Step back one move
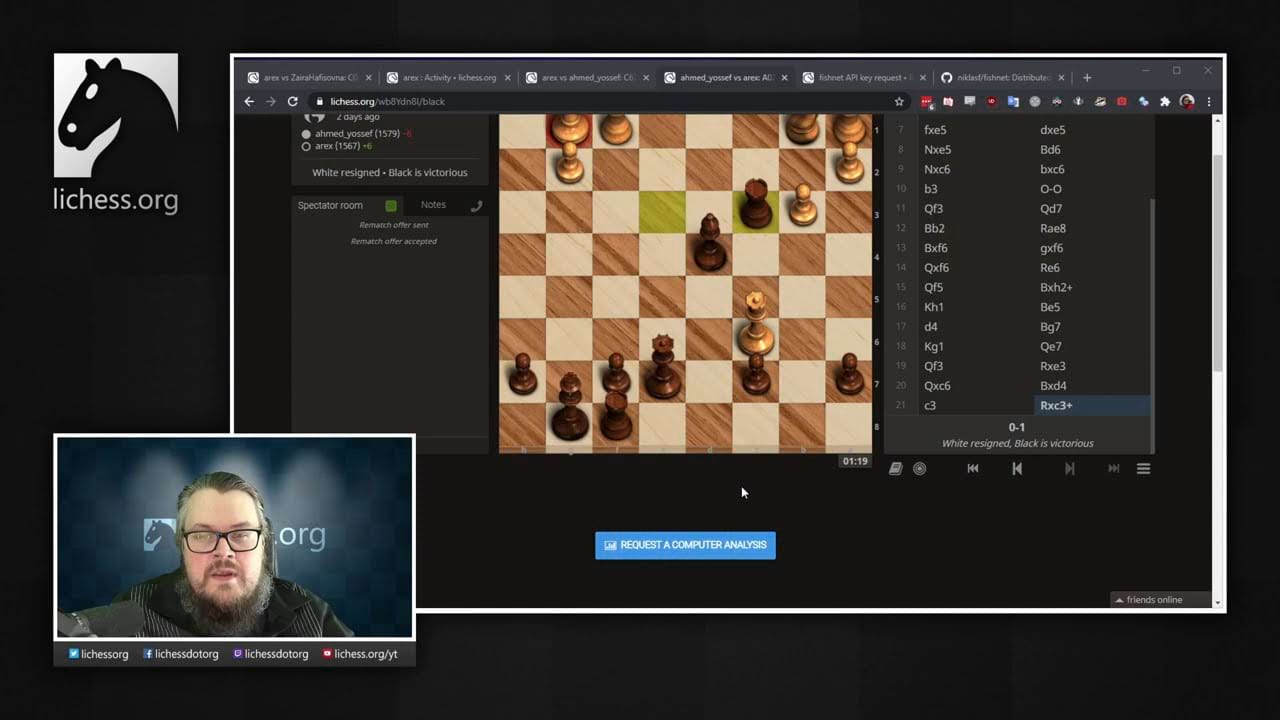Image resolution: width=1280 pixels, height=720 pixels. tap(1017, 468)
